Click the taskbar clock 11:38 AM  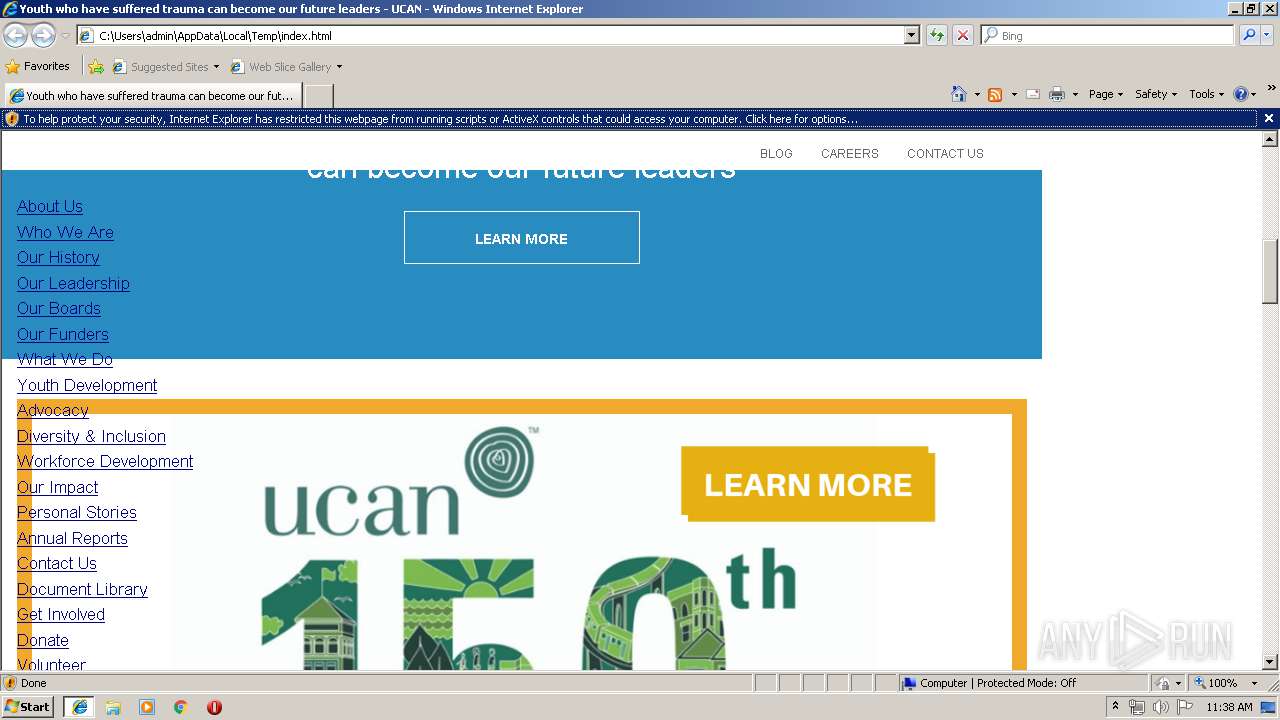1229,707
